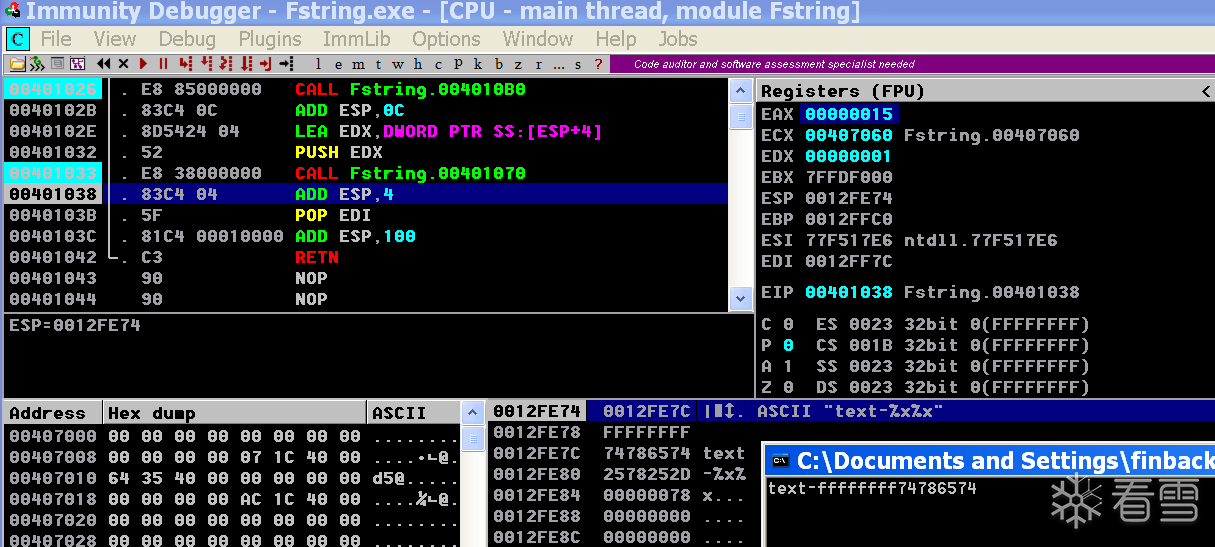Click the cyan C system menu icon
This screenshot has height=547, width=1215.
tap(17, 39)
